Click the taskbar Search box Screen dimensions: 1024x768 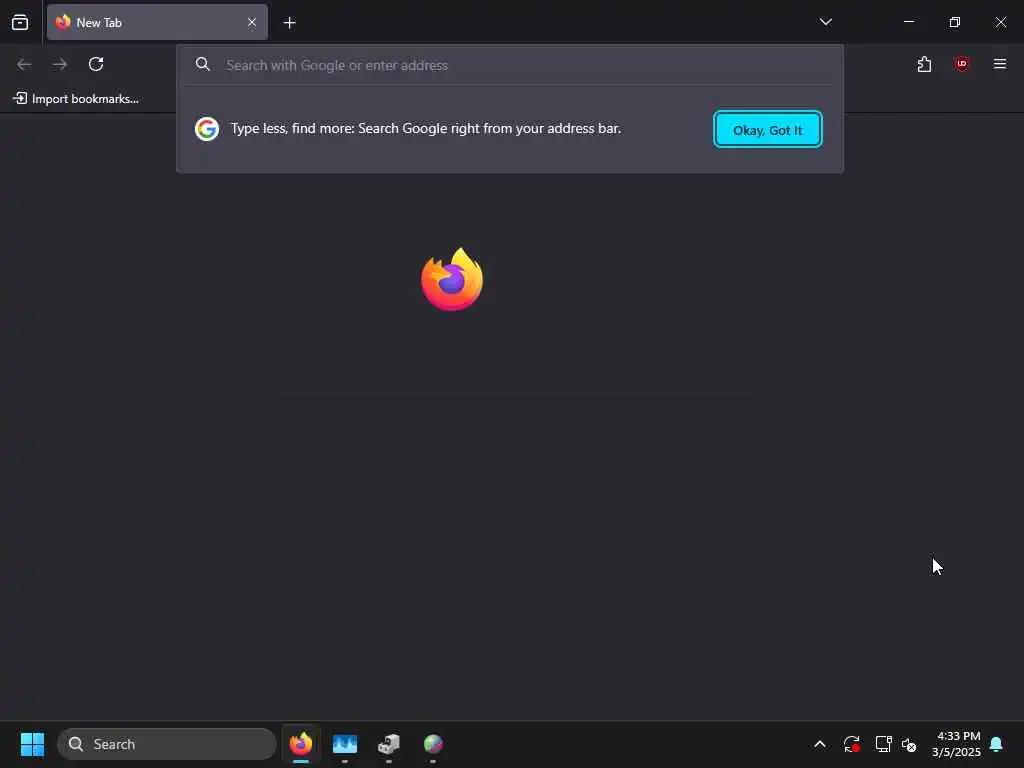[167, 744]
